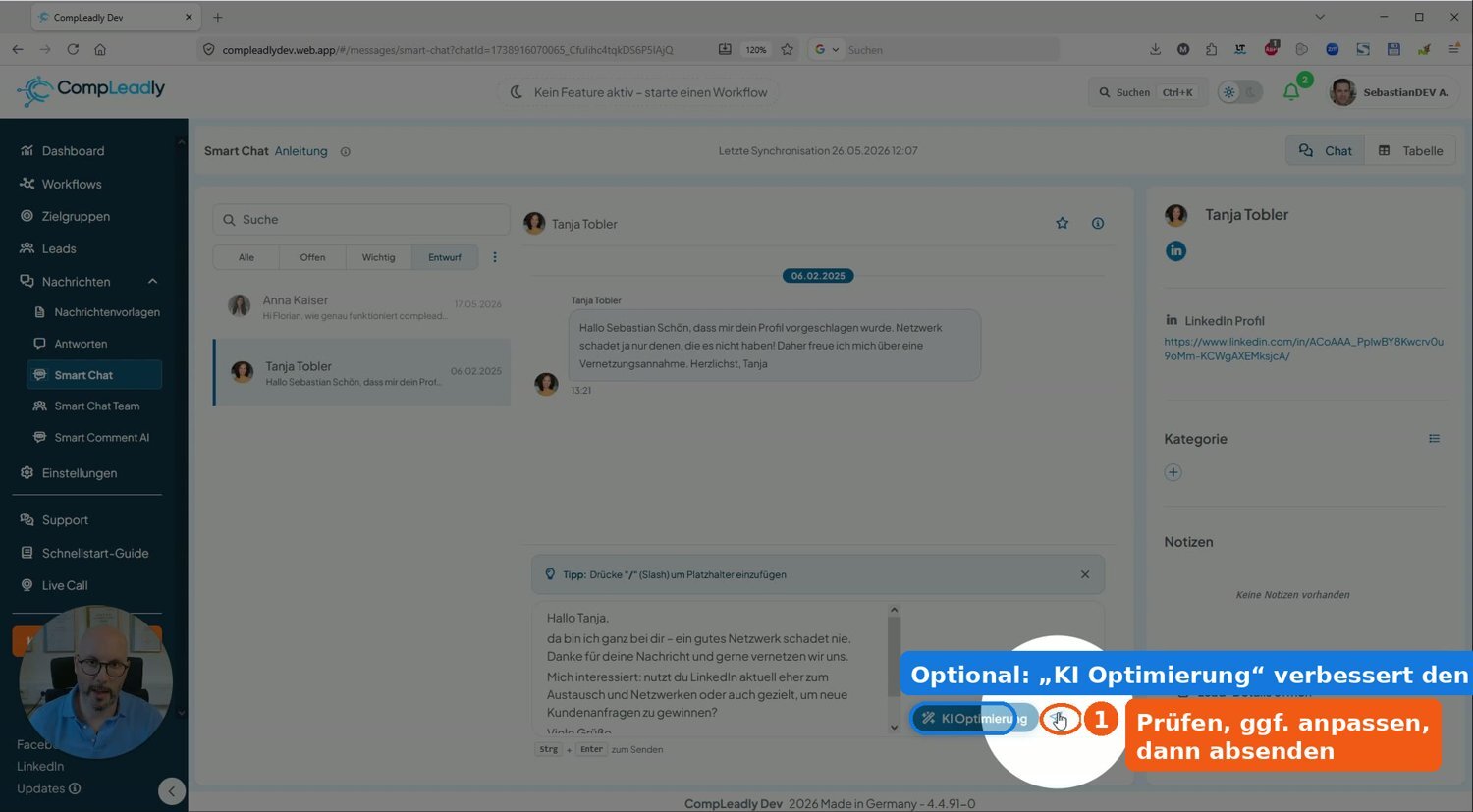
Task: Switch to the Tabelle view tab
Action: (x=1410, y=150)
